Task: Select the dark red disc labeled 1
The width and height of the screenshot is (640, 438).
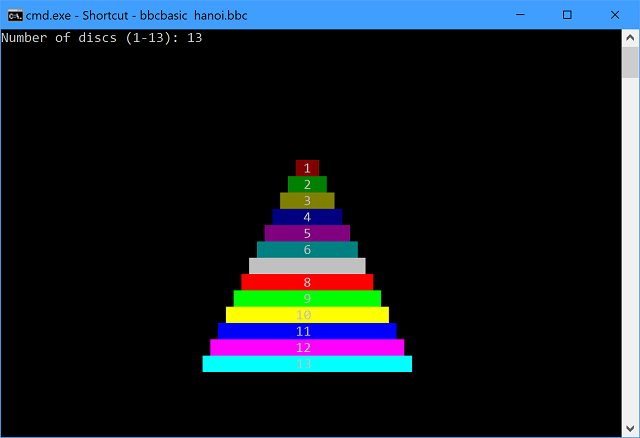Action: pyautogui.click(x=307, y=168)
